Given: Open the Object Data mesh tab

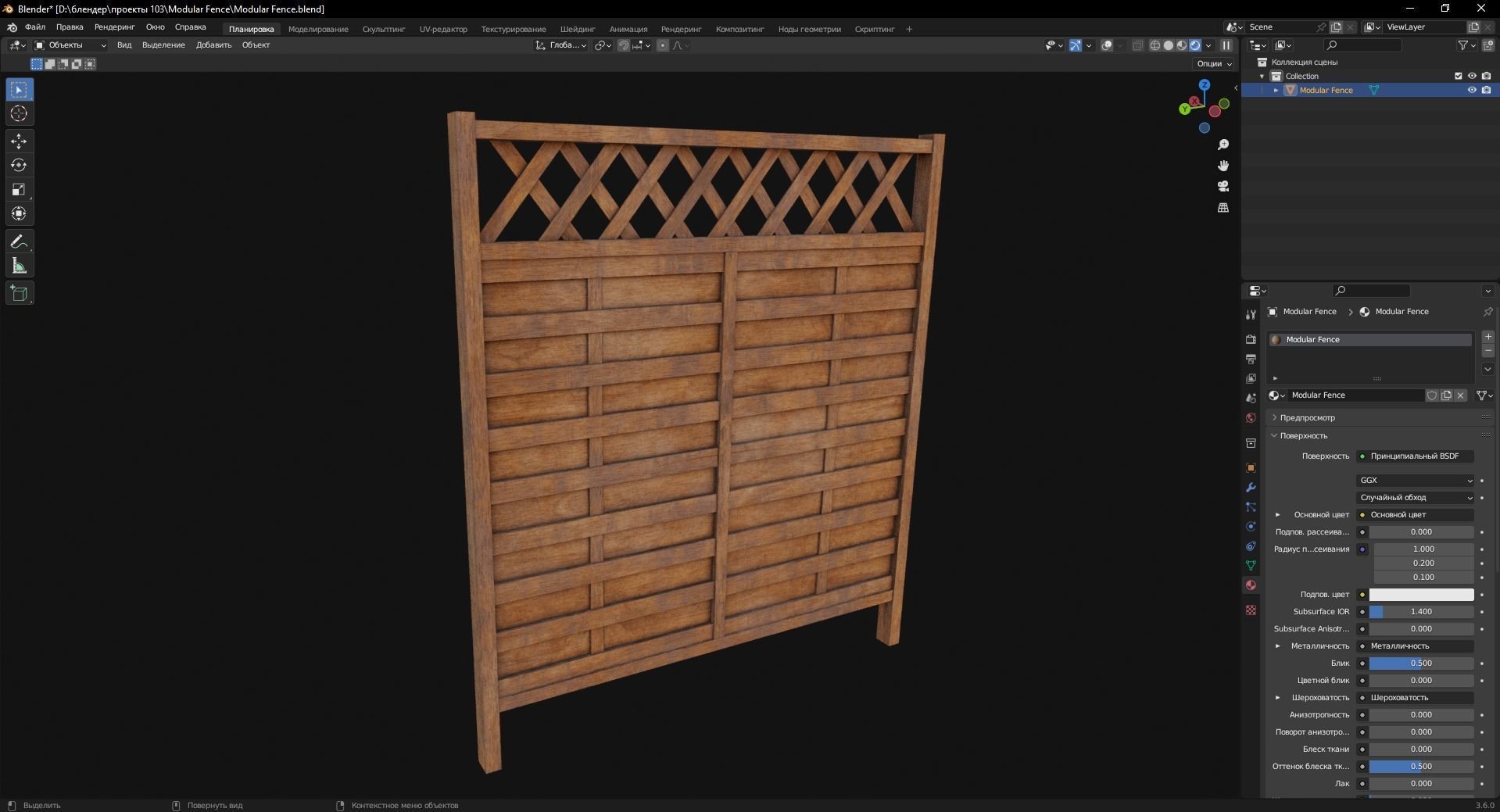Looking at the screenshot, I should click(x=1251, y=565).
